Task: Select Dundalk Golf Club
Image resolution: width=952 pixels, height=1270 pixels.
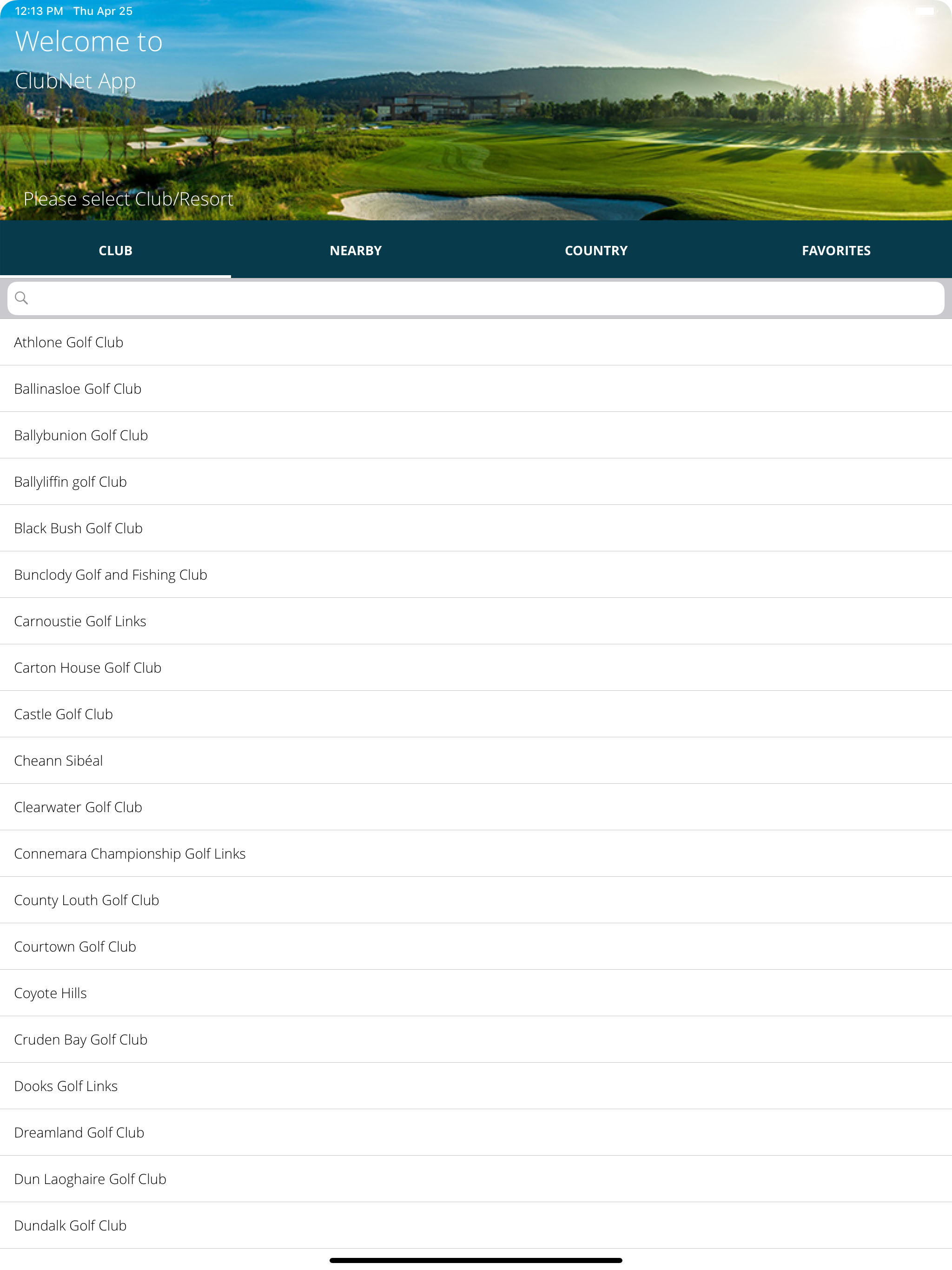Action: 476,1226
